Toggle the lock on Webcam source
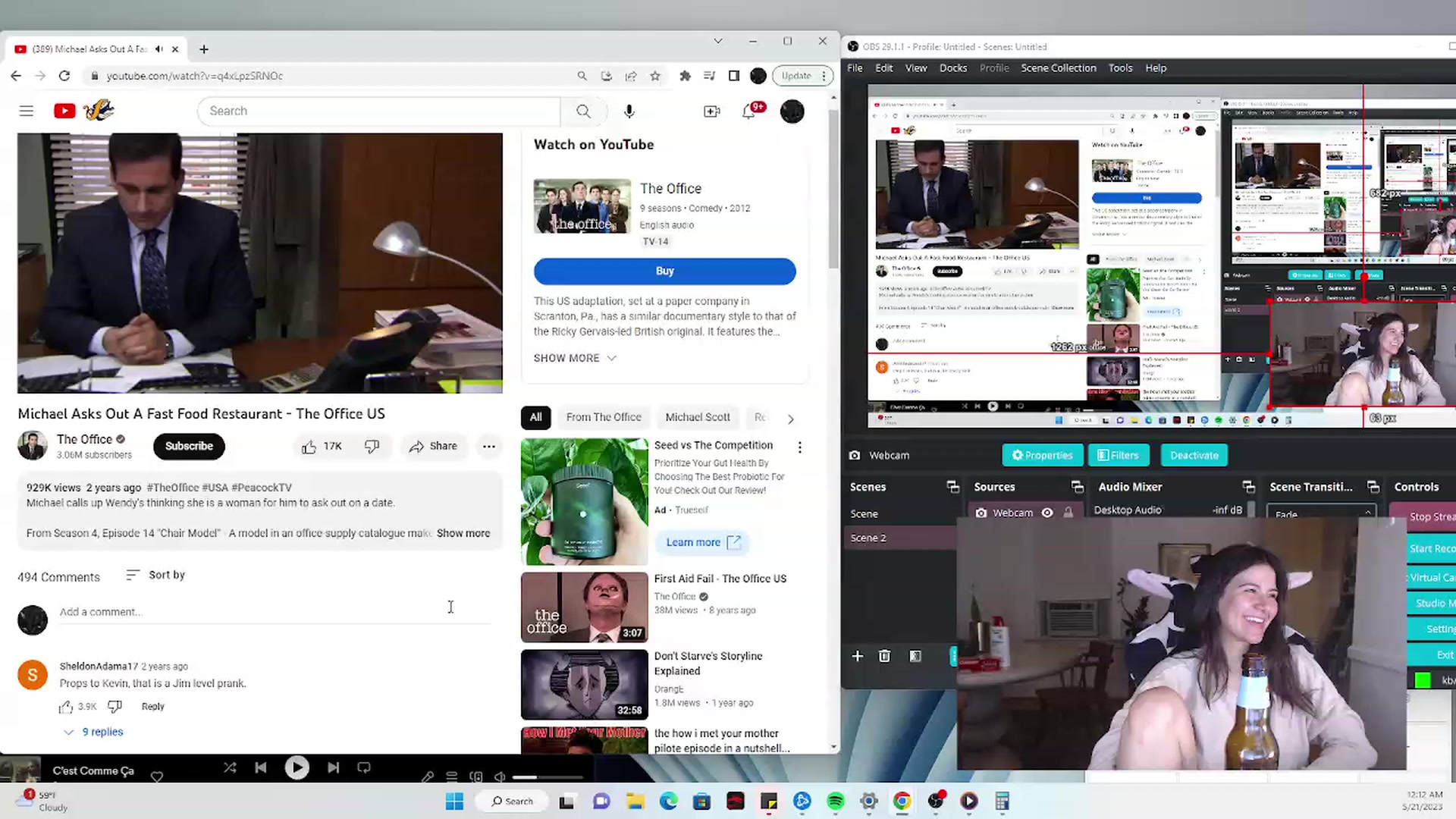Screen dimensions: 1456x819 pyautogui.click(x=1068, y=513)
